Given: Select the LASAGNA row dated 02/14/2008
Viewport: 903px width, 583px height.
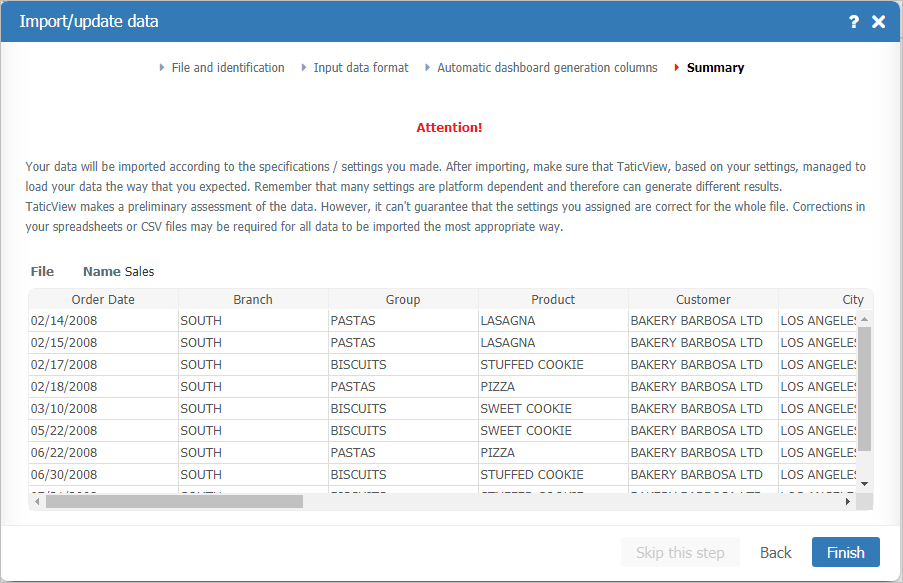Looking at the screenshot, I should point(400,320).
